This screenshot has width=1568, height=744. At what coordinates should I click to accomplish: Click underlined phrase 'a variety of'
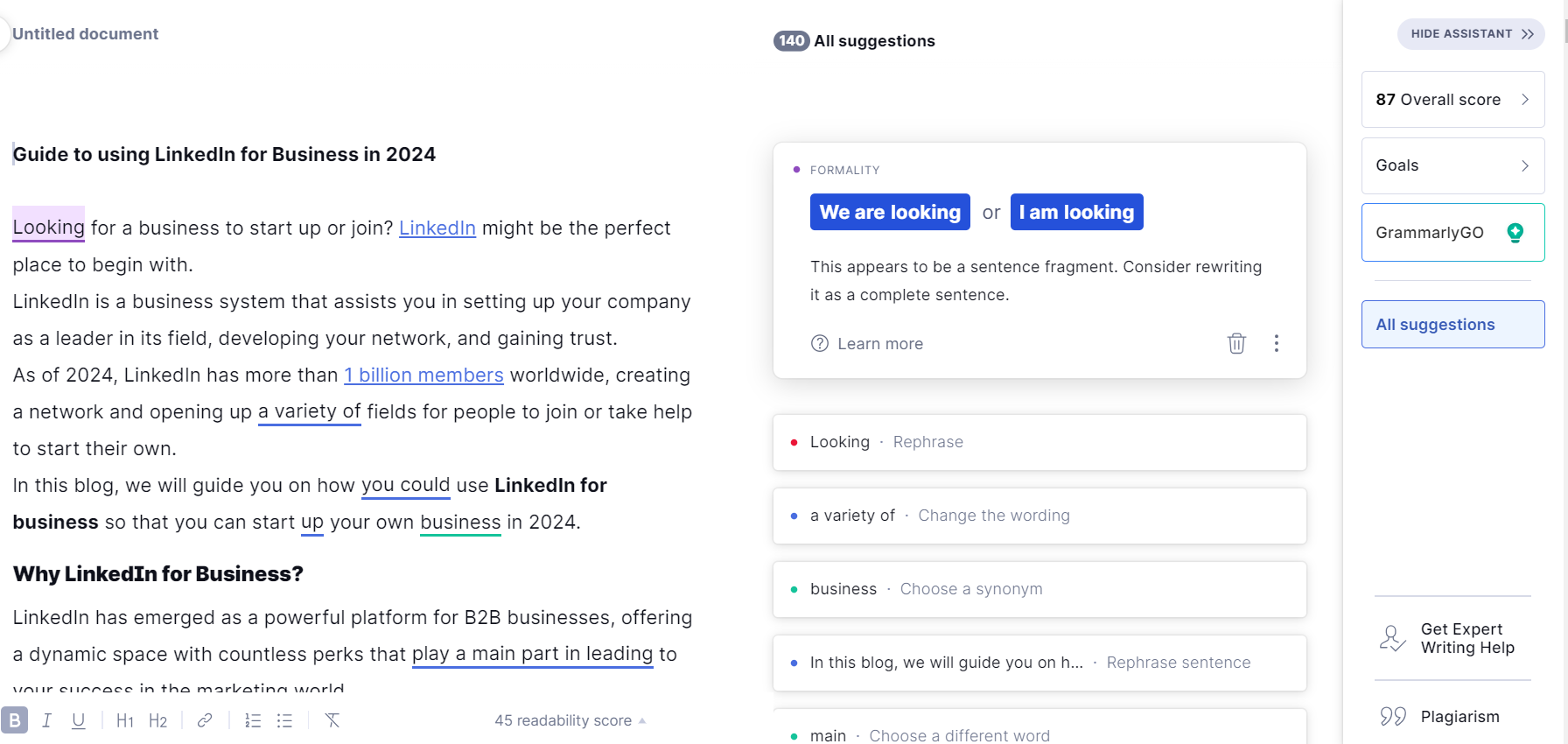pyautogui.click(x=310, y=411)
